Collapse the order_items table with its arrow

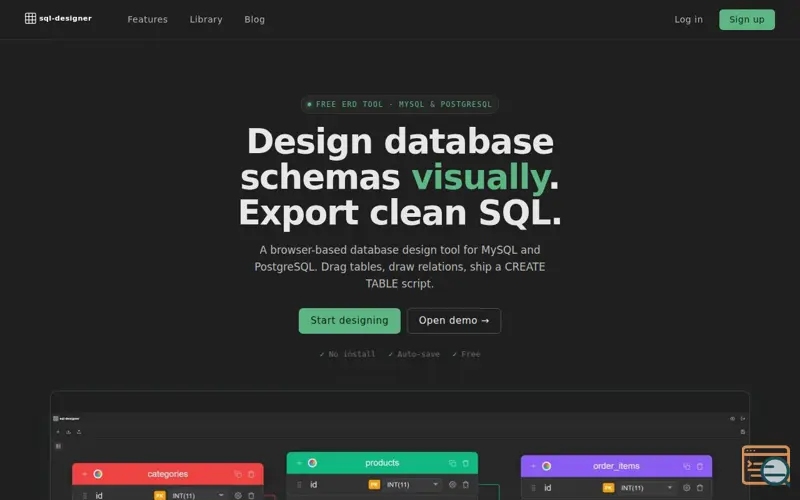534,466
